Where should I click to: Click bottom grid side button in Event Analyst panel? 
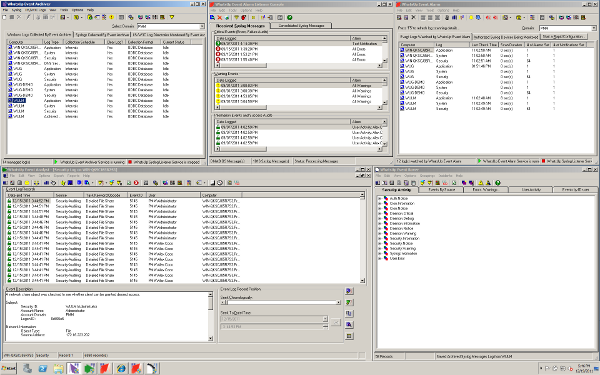click(349, 336)
